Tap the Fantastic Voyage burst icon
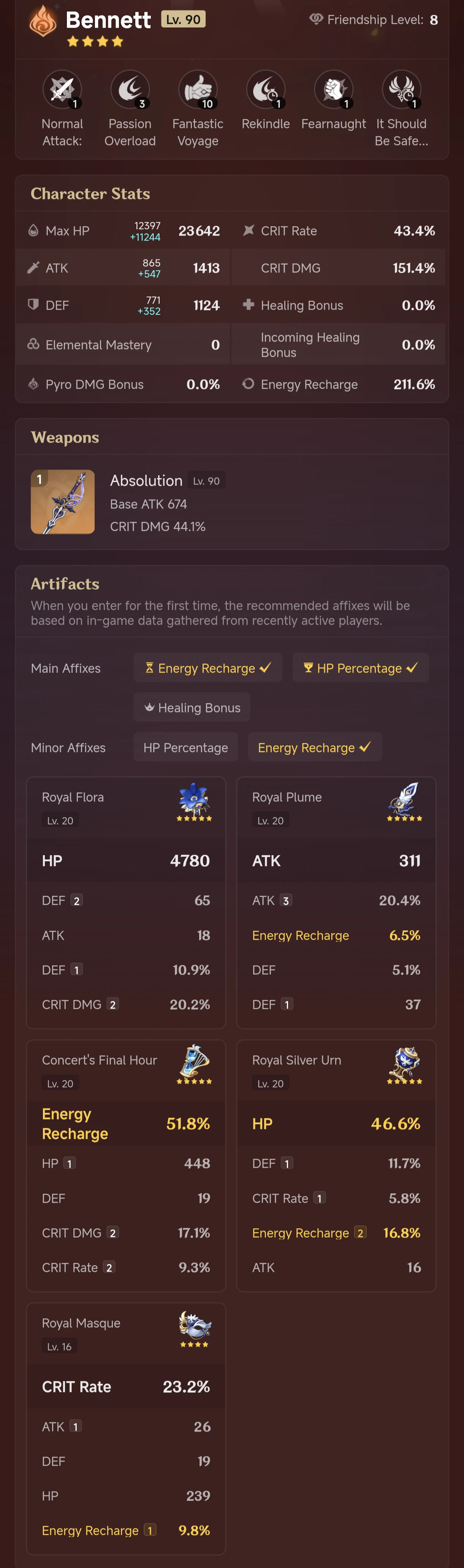464x1568 pixels. coord(198,89)
